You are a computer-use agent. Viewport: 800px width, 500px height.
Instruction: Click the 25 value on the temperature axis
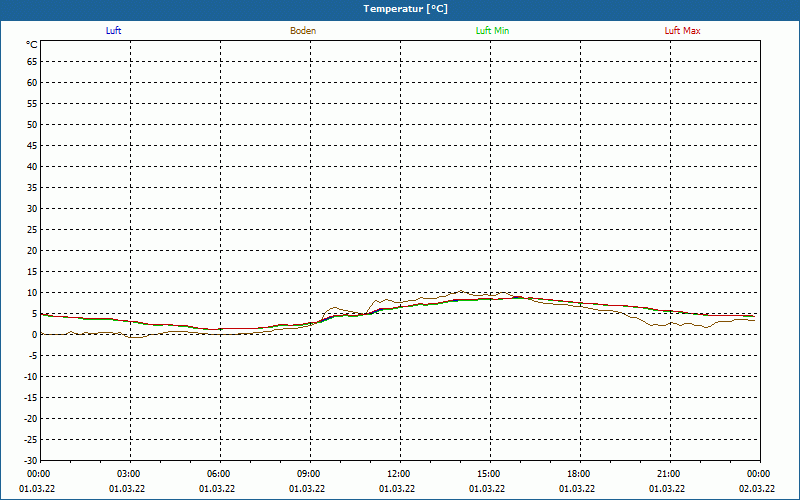32,230
